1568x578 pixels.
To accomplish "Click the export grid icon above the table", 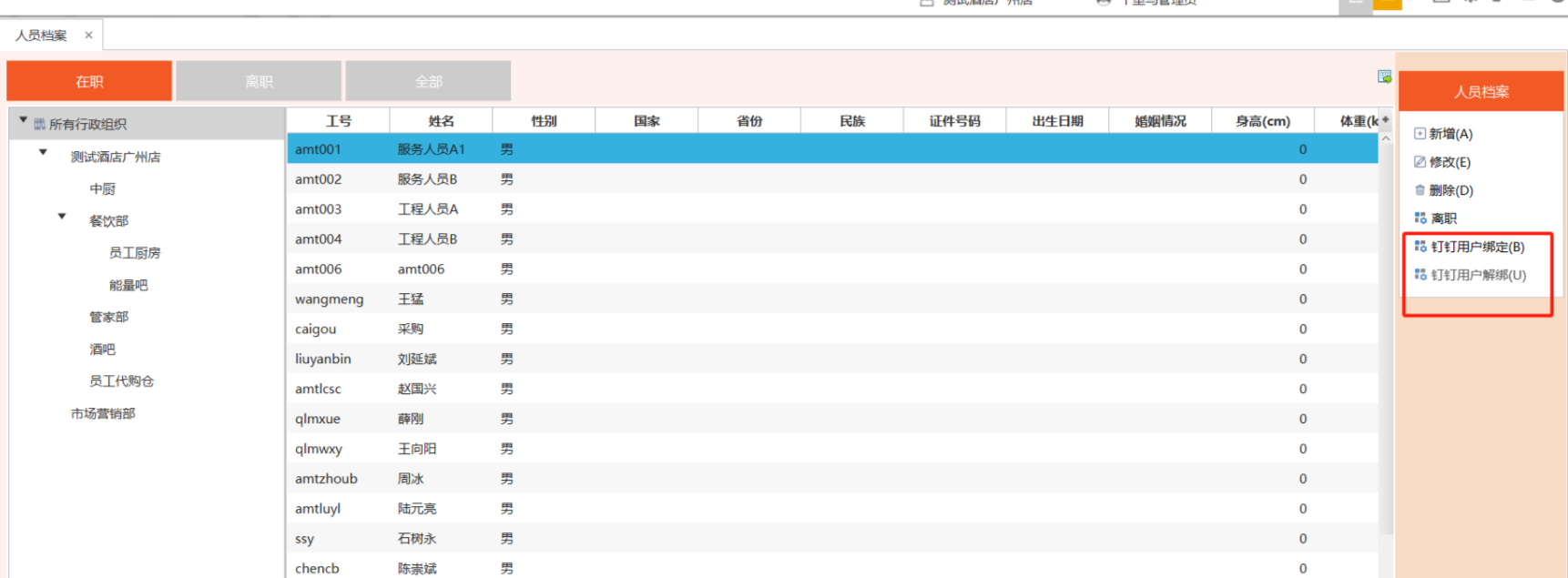I will pos(1384,76).
